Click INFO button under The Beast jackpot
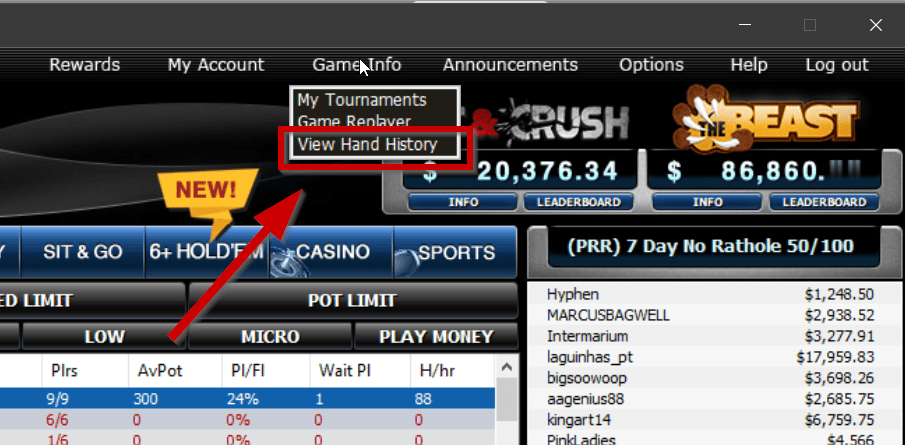Image resolution: width=905 pixels, height=445 pixels. click(708, 202)
